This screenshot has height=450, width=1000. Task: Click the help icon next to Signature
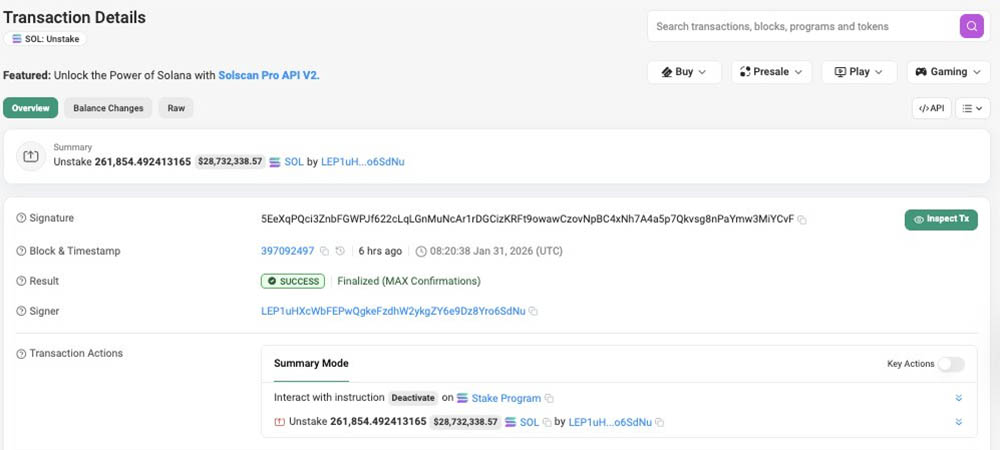coord(21,219)
